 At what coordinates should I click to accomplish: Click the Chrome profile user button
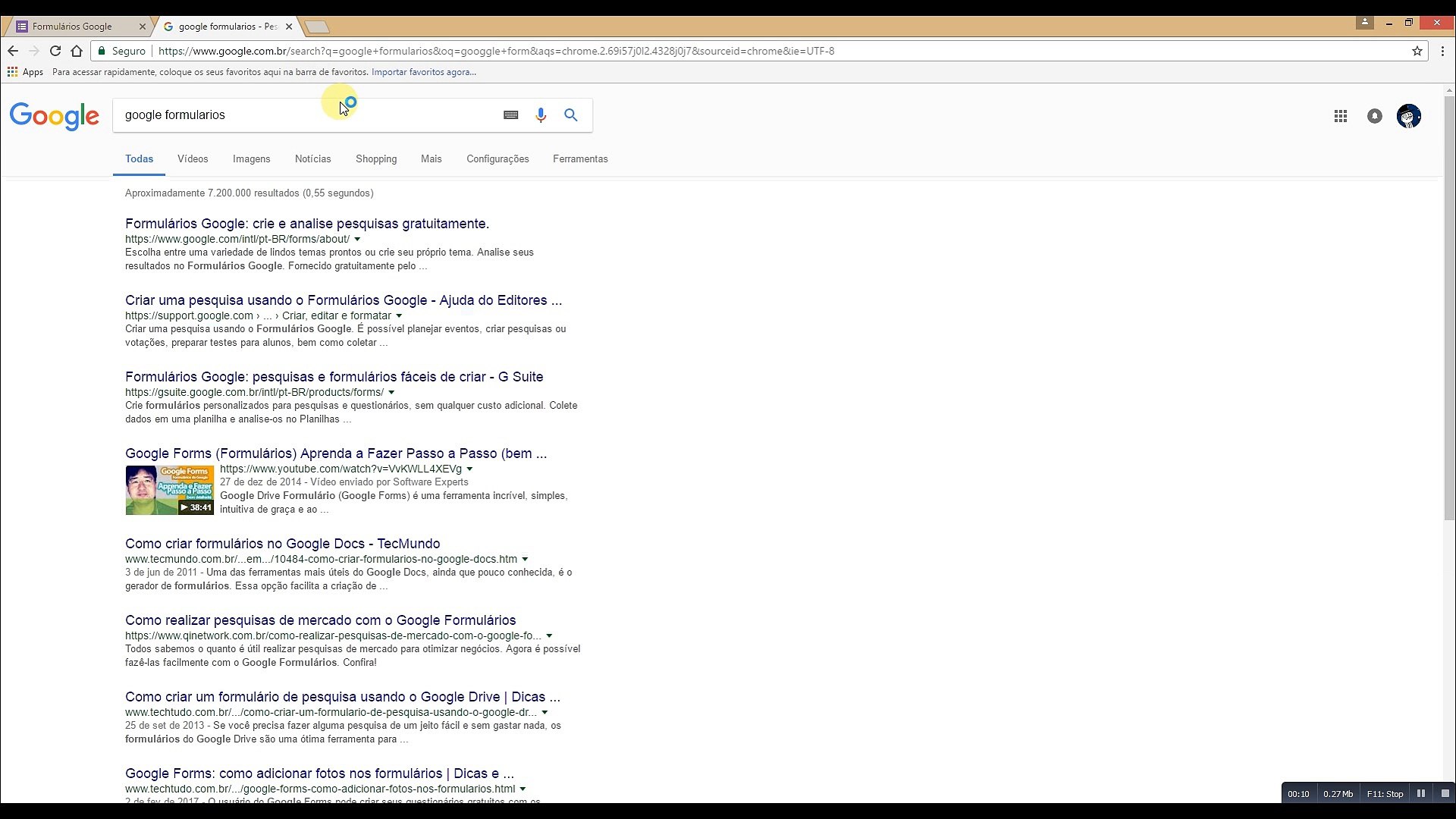(1365, 23)
